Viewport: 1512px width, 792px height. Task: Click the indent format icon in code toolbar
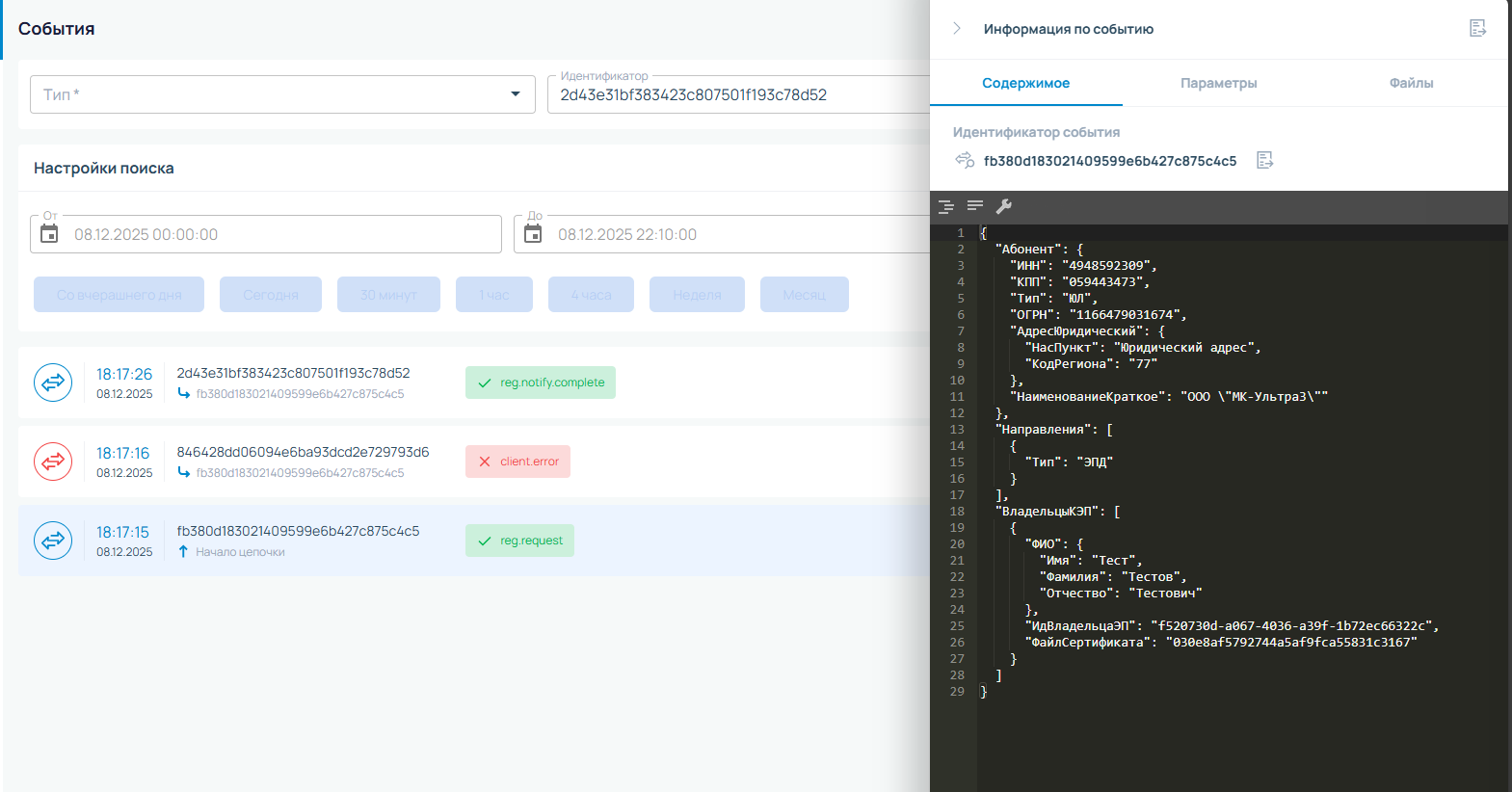pyautogui.click(x=946, y=206)
